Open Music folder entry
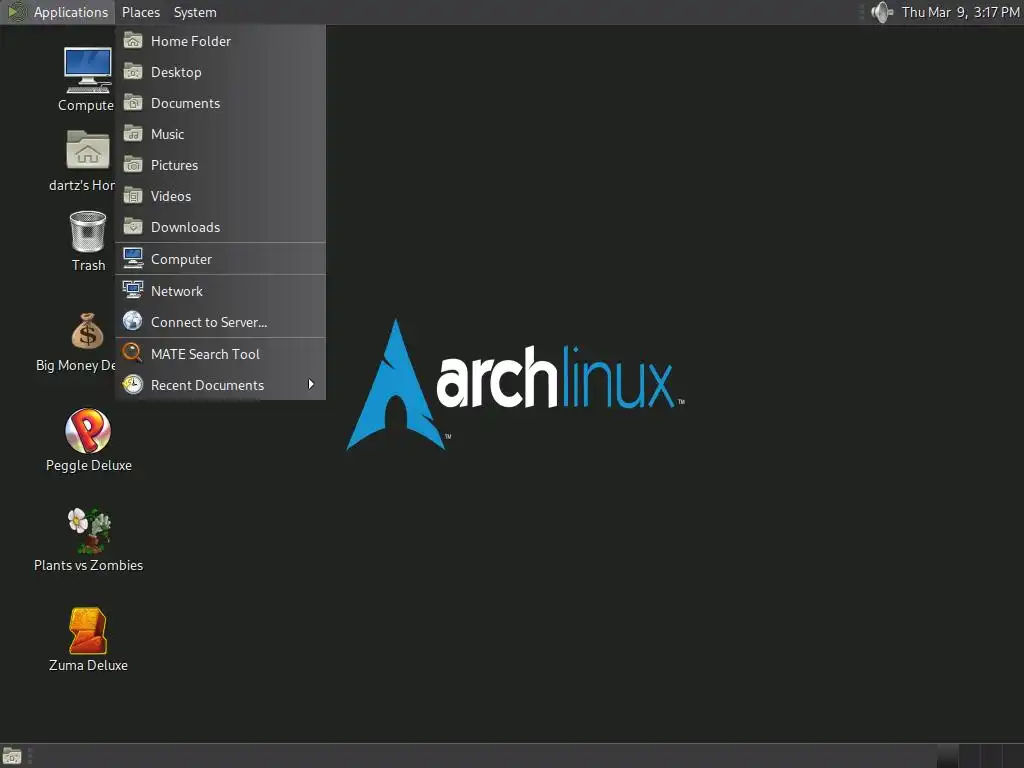 [x=221, y=134]
